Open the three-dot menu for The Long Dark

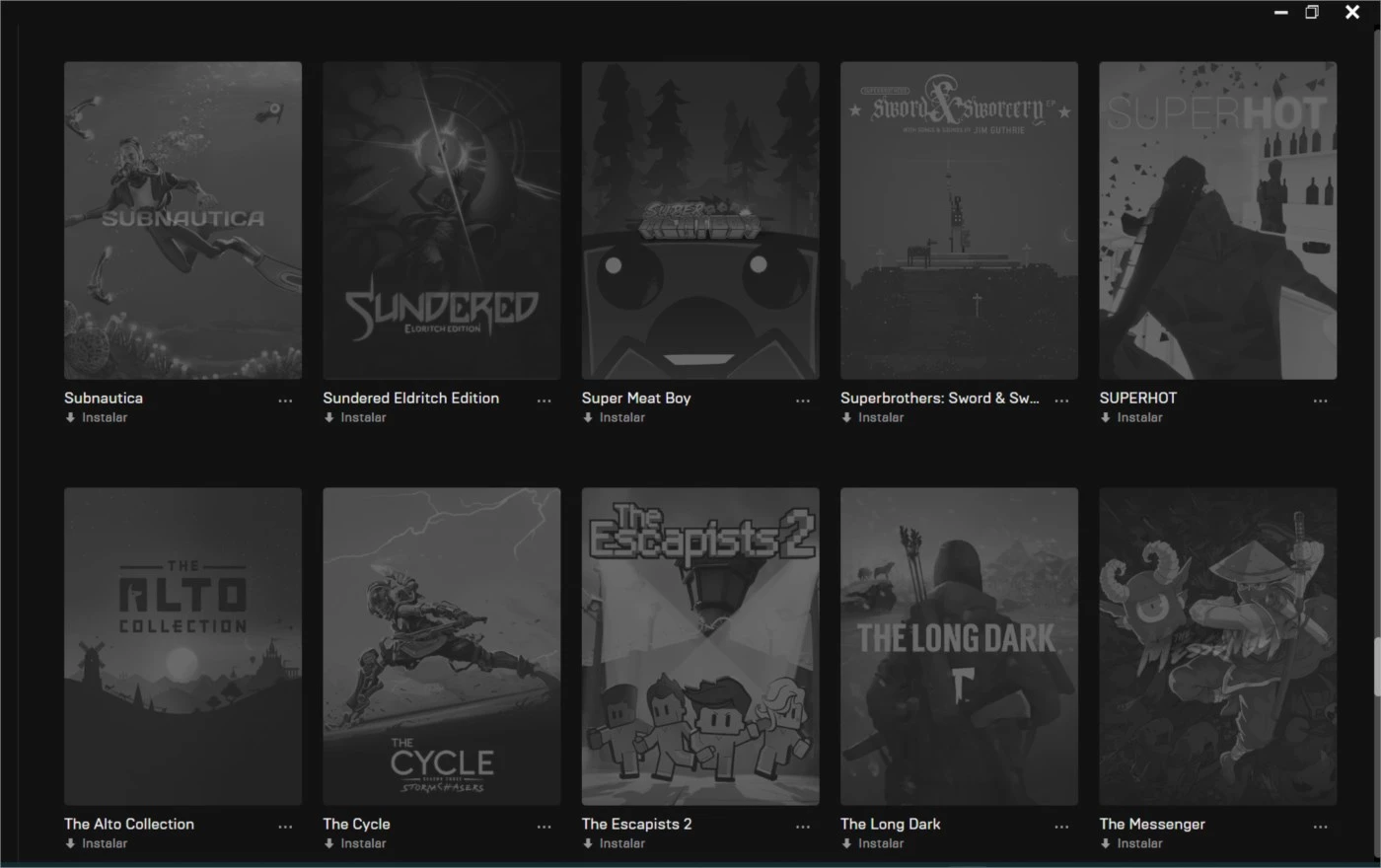pyautogui.click(x=1061, y=827)
